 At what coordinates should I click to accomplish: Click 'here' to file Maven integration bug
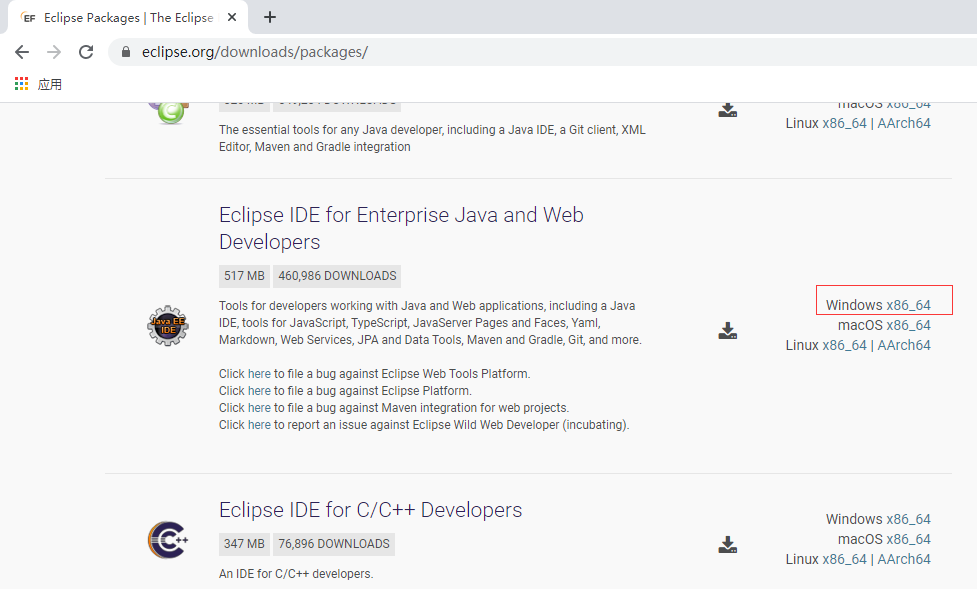pyautogui.click(x=259, y=408)
